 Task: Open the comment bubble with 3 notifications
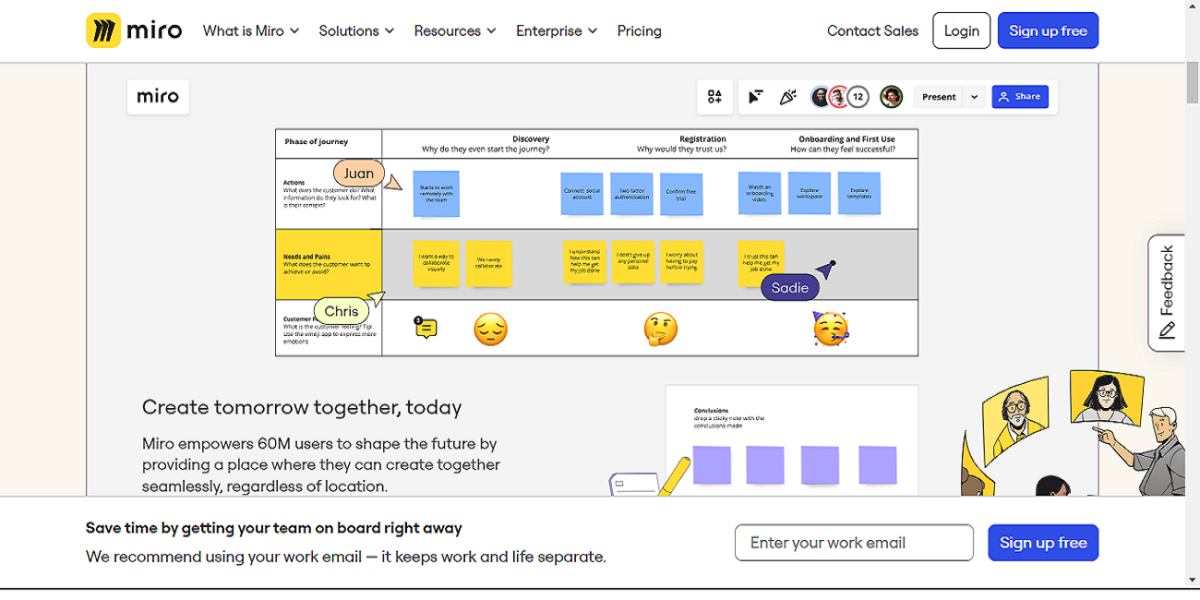[424, 328]
